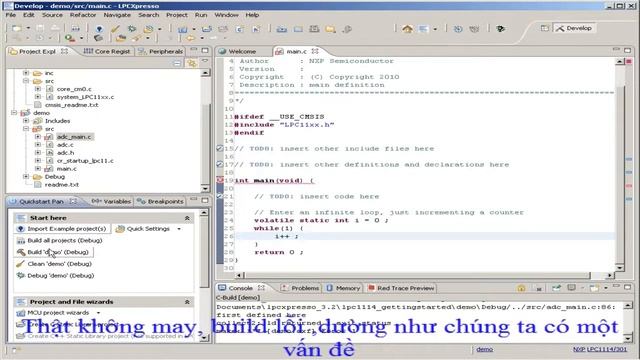Expand the adc_main.c tree node
640x360 pixels.
pos(38,137)
